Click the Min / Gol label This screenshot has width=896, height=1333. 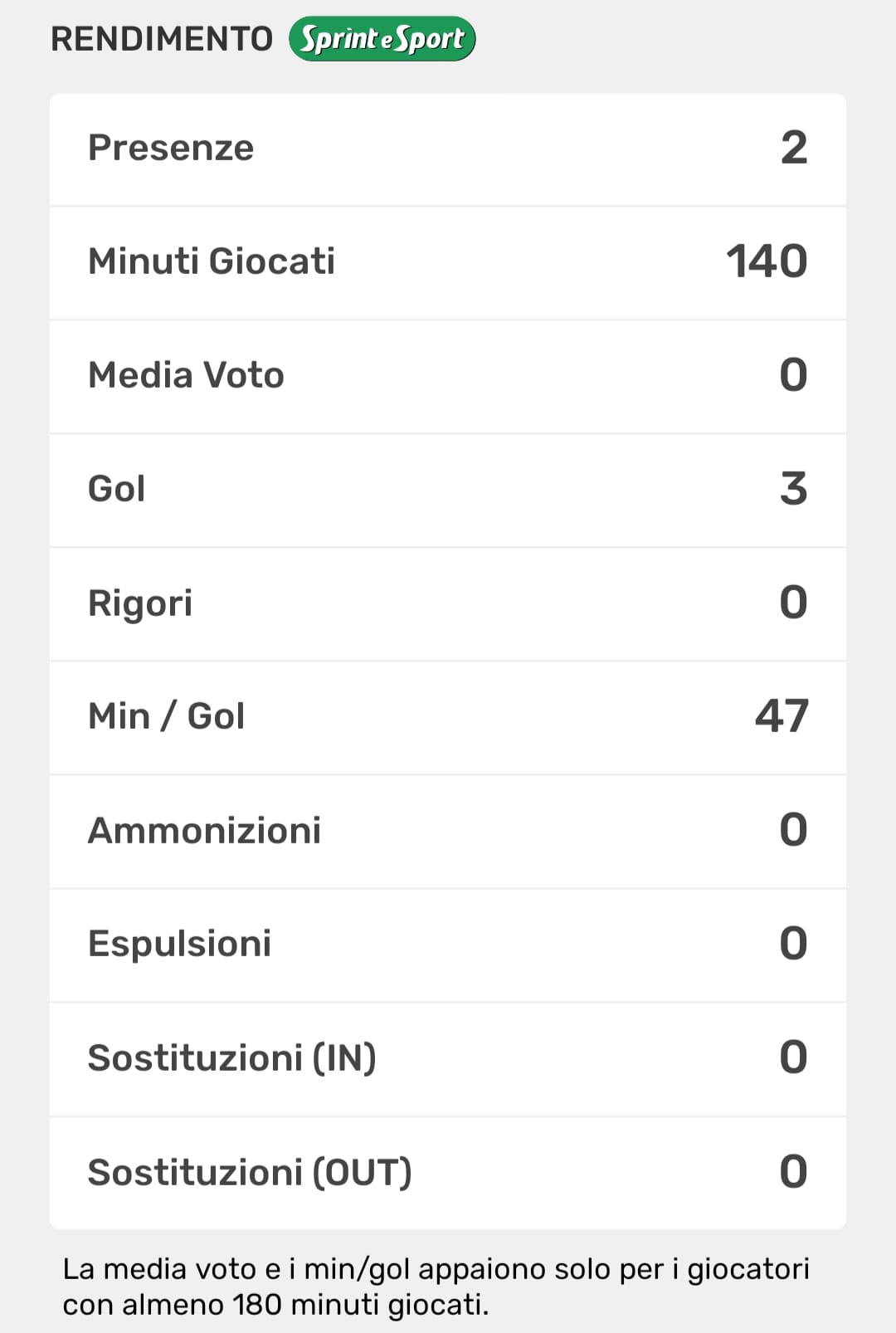point(166,716)
